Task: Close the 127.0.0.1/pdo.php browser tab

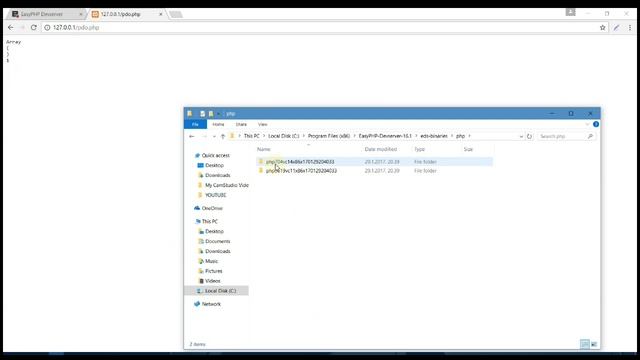Action: click(x=160, y=14)
